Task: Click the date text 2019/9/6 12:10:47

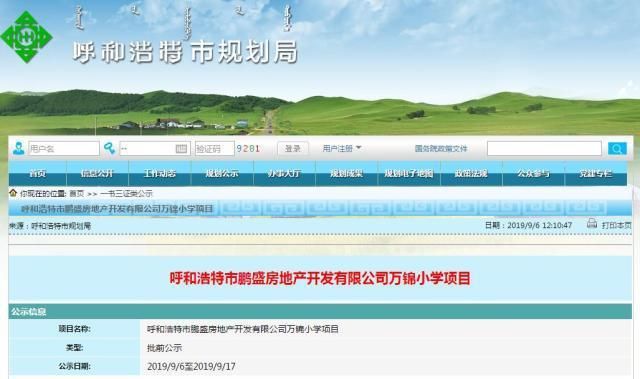Action: 540,225
